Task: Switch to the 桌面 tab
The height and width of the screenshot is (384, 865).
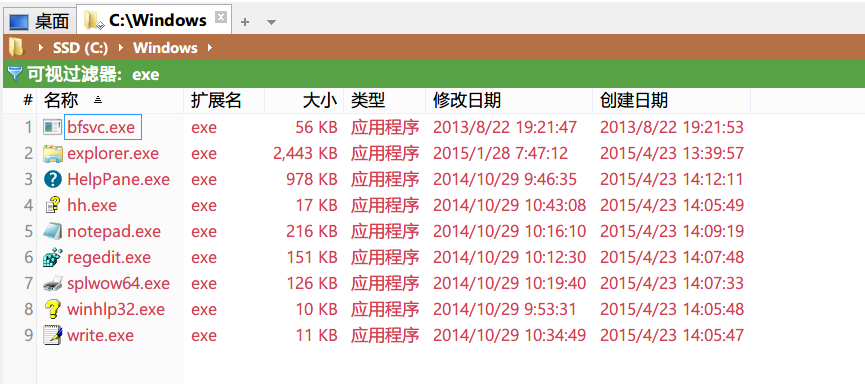Action: pos(39,22)
